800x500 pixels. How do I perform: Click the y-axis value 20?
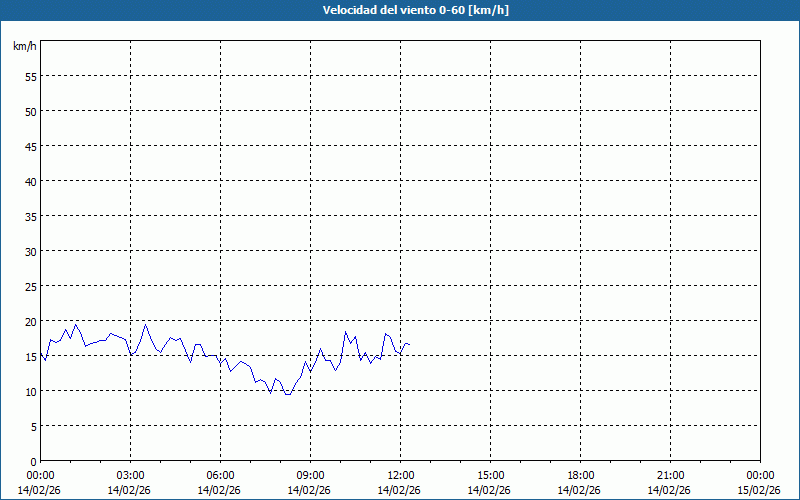tap(31, 321)
